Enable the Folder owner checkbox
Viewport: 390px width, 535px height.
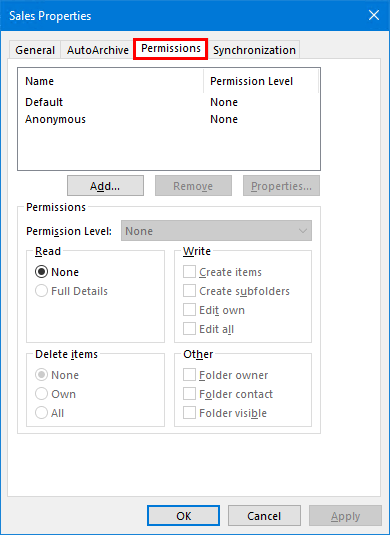pyautogui.click(x=189, y=375)
